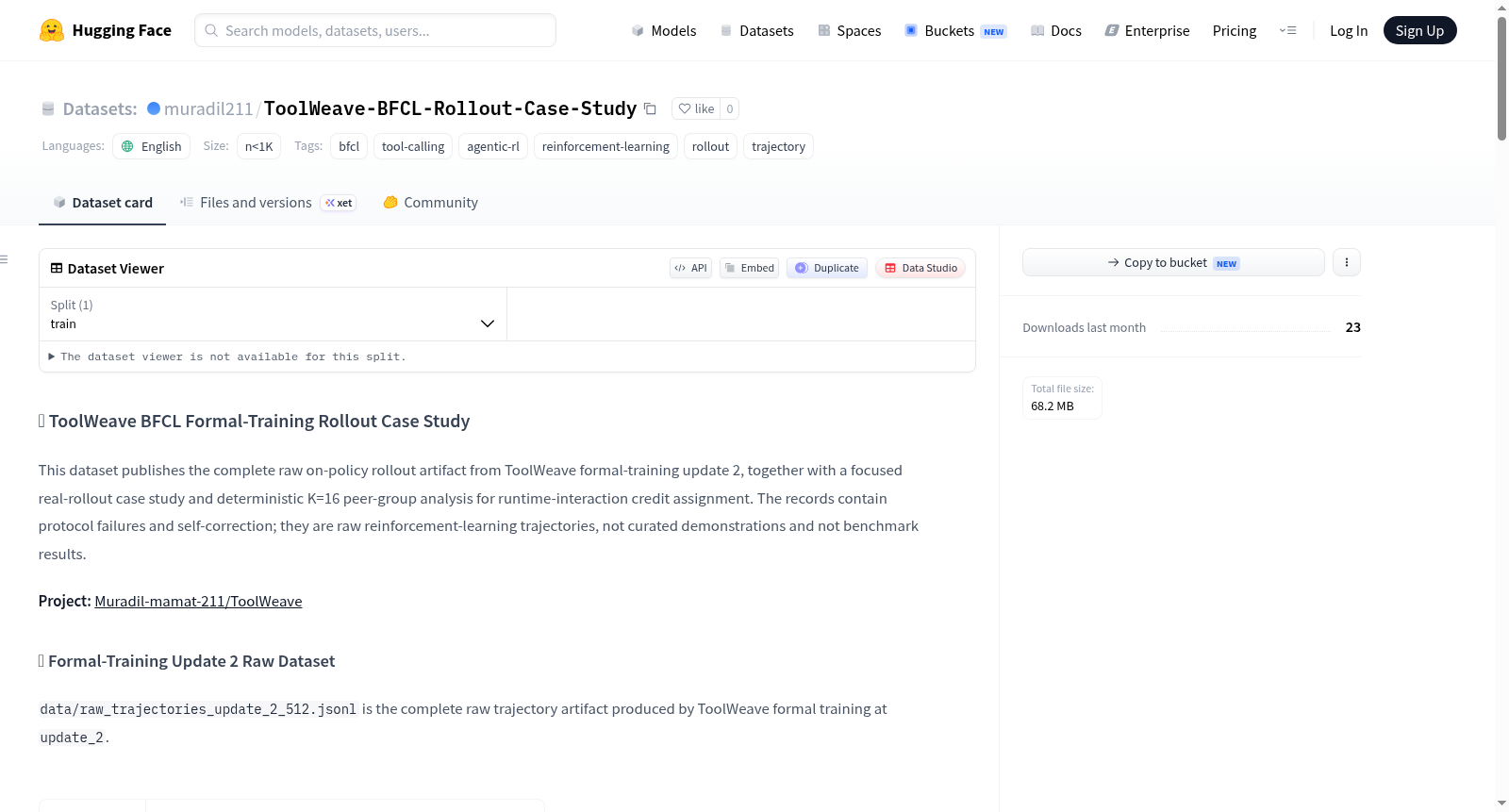
Task: Click Copy to bucket
Action: click(x=1173, y=262)
